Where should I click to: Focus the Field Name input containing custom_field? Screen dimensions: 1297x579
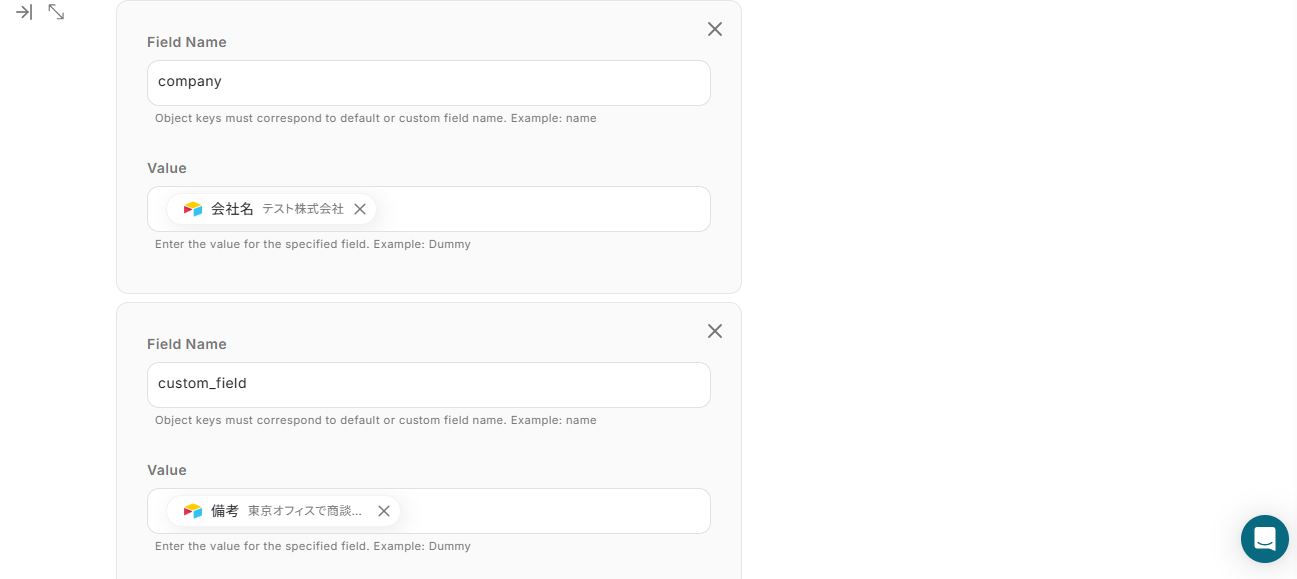pyautogui.click(x=428, y=385)
